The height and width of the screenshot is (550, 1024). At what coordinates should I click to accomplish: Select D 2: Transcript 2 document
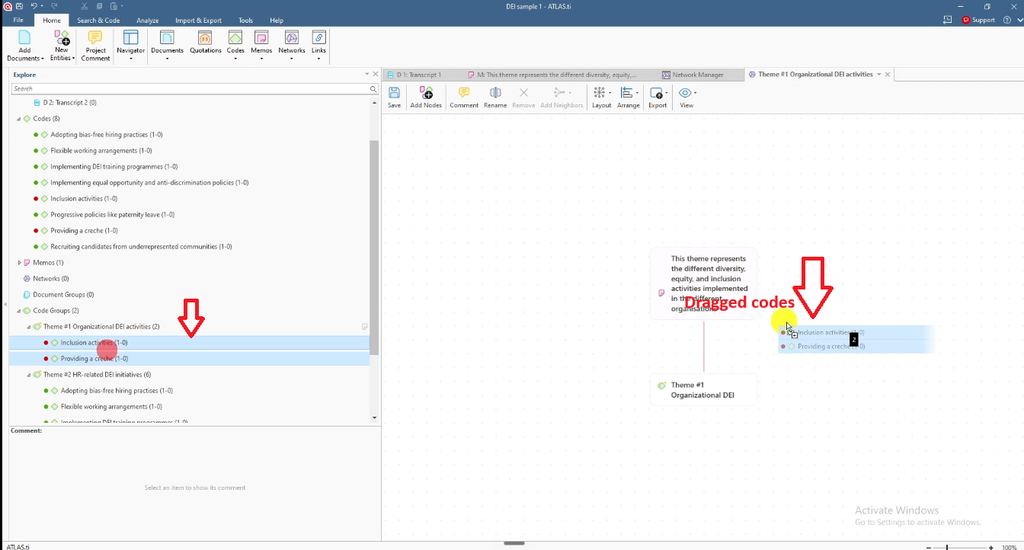pos(70,103)
